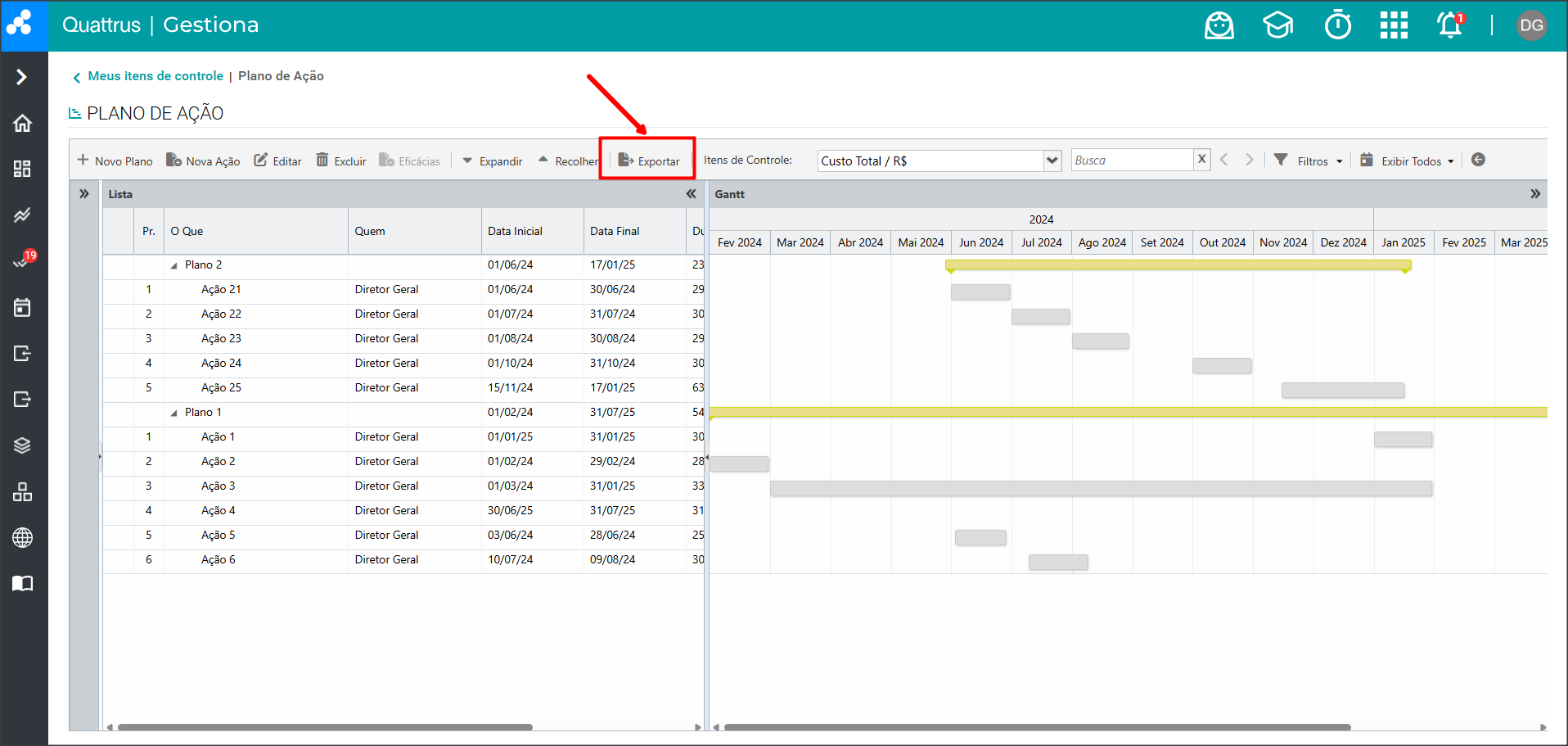Open Itens de Controle dropdown
Screen dimensions: 1568x746
click(1052, 161)
